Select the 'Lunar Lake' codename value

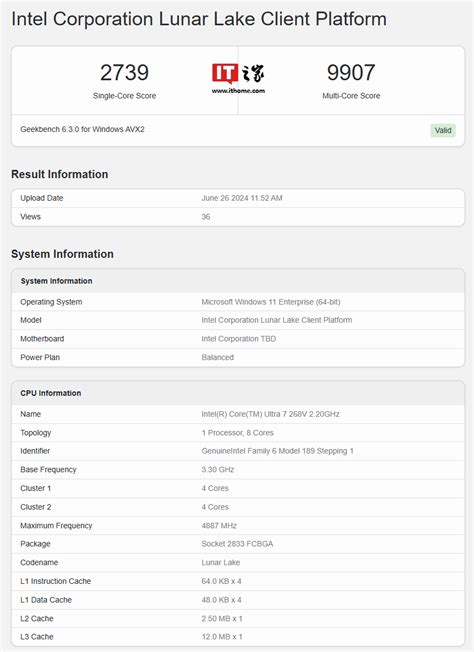pos(221,563)
